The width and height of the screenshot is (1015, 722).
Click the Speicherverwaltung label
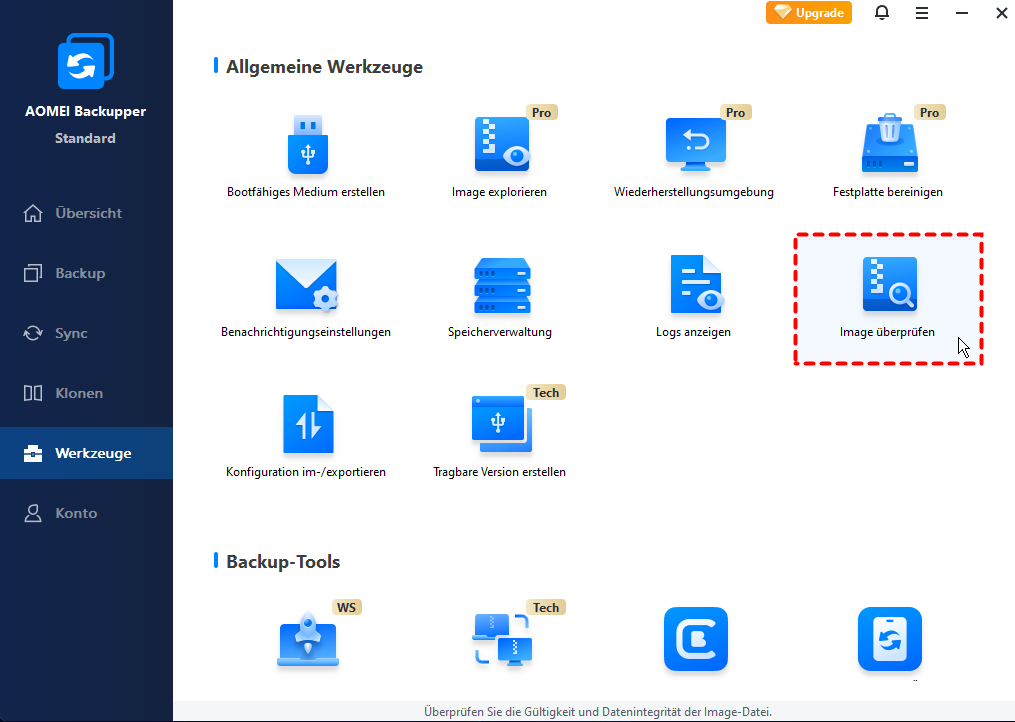pyautogui.click(x=499, y=332)
